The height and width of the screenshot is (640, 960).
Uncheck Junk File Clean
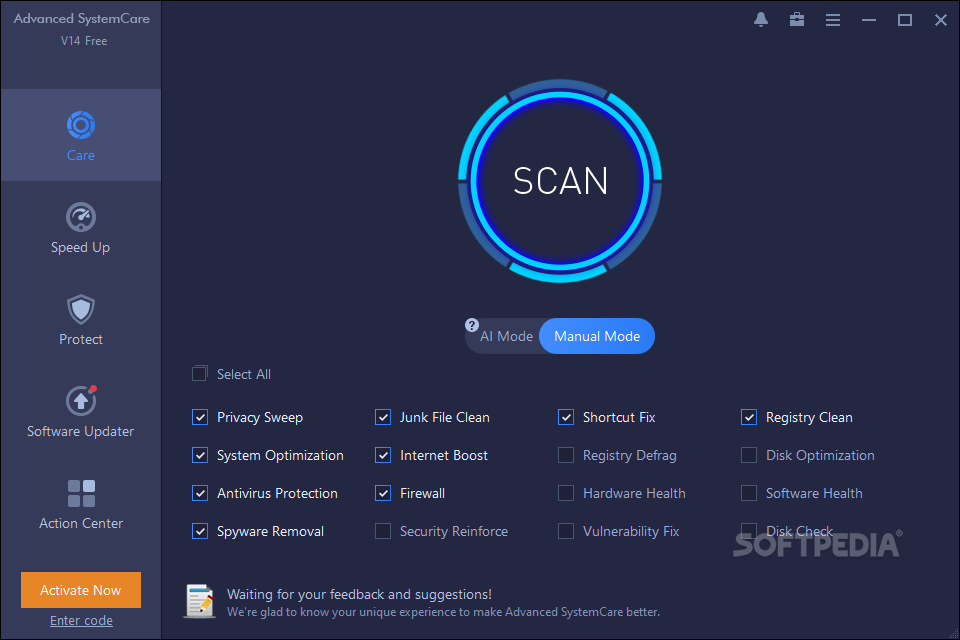click(383, 417)
